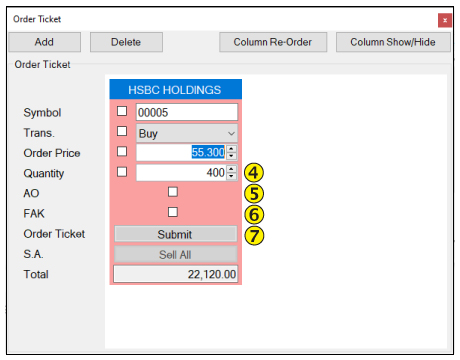This screenshot has width=460, height=360.
Task: Enable the AO checkbox
Action: [x=173, y=192]
